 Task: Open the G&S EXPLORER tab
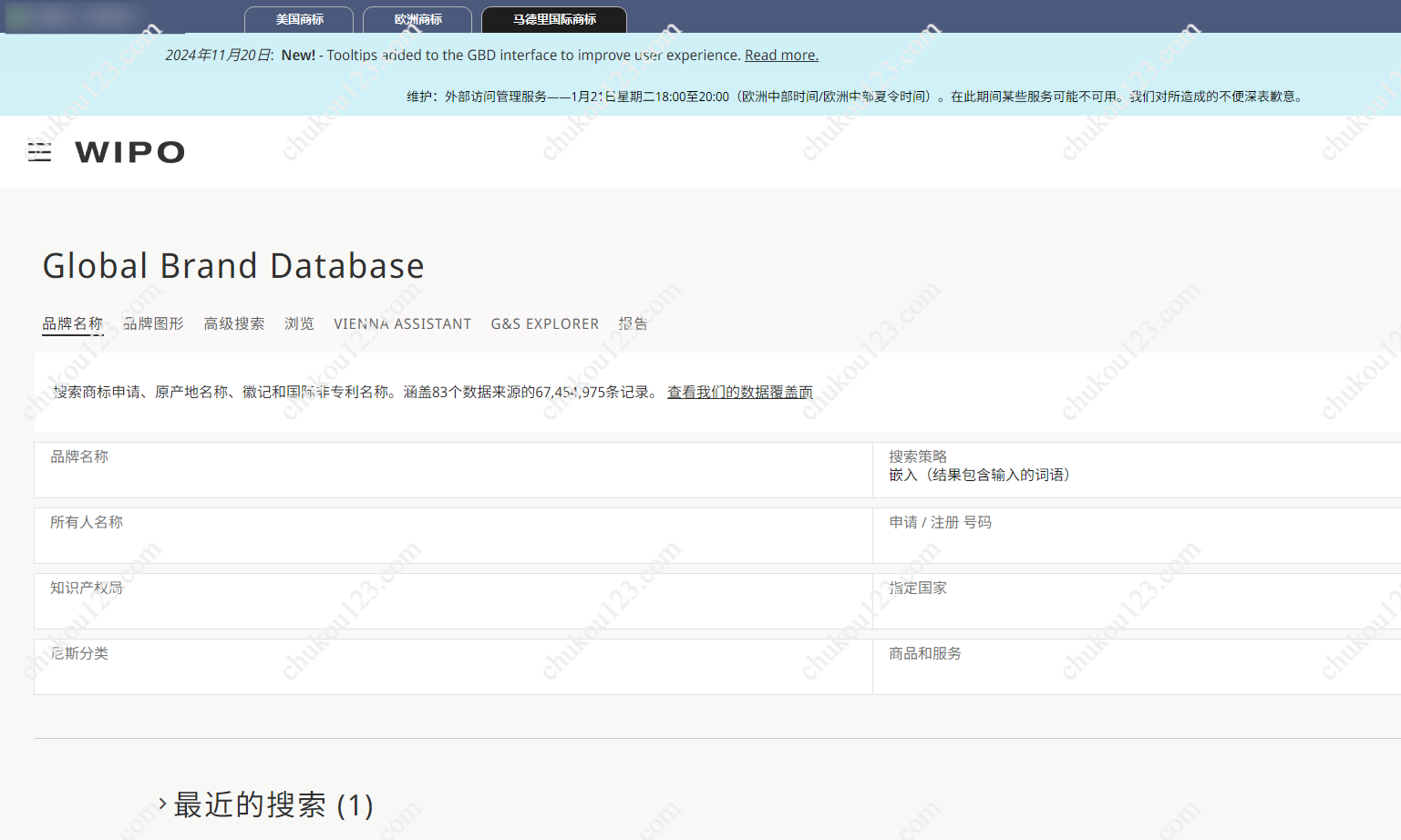(x=545, y=323)
